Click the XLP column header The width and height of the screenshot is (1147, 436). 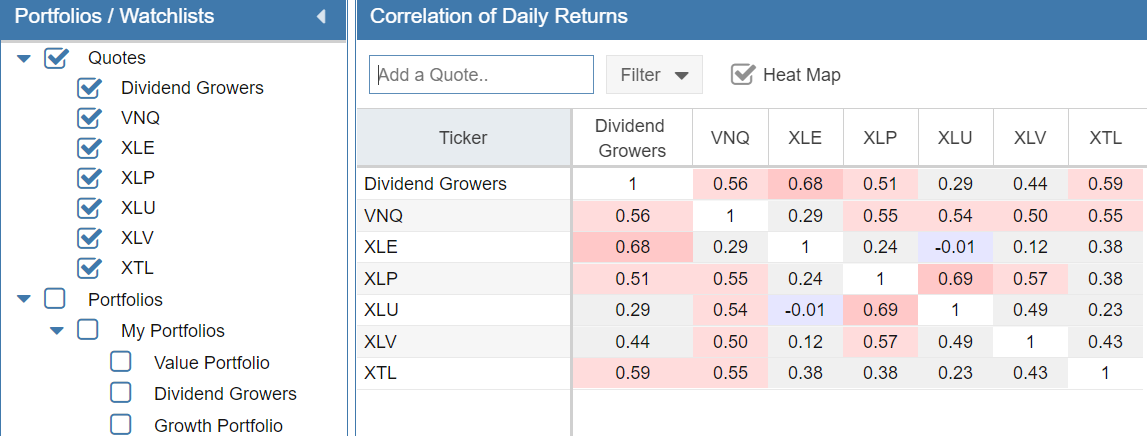click(880, 138)
